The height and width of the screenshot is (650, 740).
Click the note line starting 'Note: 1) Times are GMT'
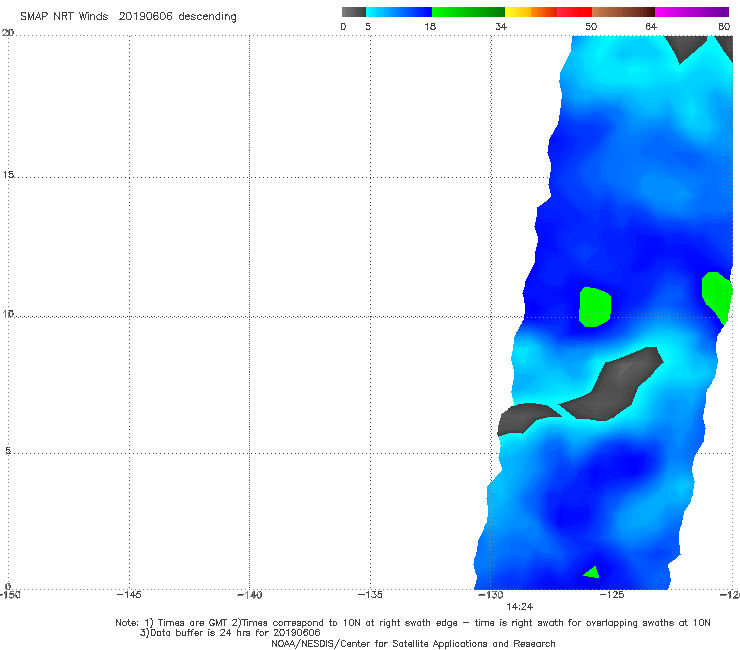point(412,623)
